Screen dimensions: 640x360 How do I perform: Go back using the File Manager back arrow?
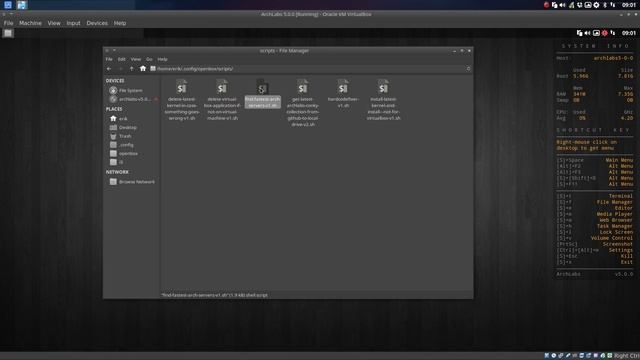(x=109, y=69)
